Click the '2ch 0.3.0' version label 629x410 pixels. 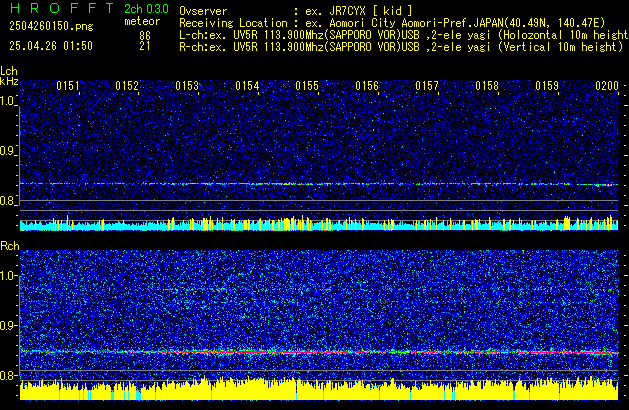pyautogui.click(x=146, y=9)
